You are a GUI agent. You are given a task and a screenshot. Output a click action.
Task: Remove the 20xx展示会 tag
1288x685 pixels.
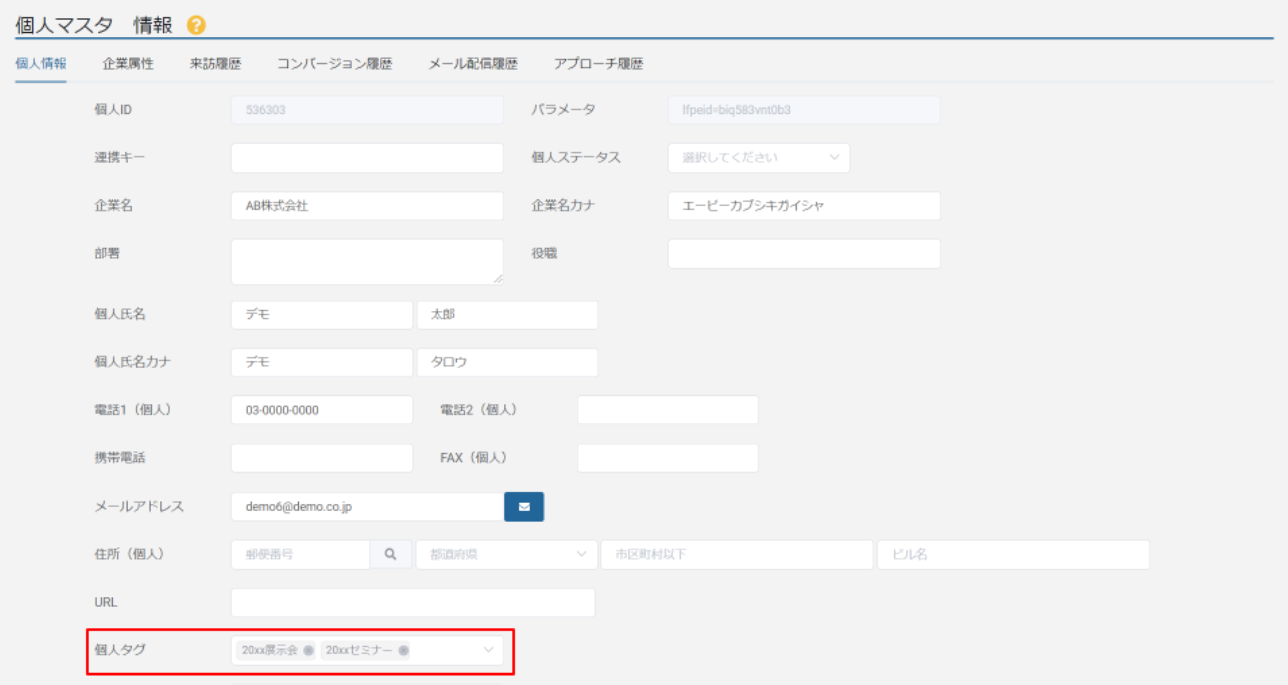(308, 651)
